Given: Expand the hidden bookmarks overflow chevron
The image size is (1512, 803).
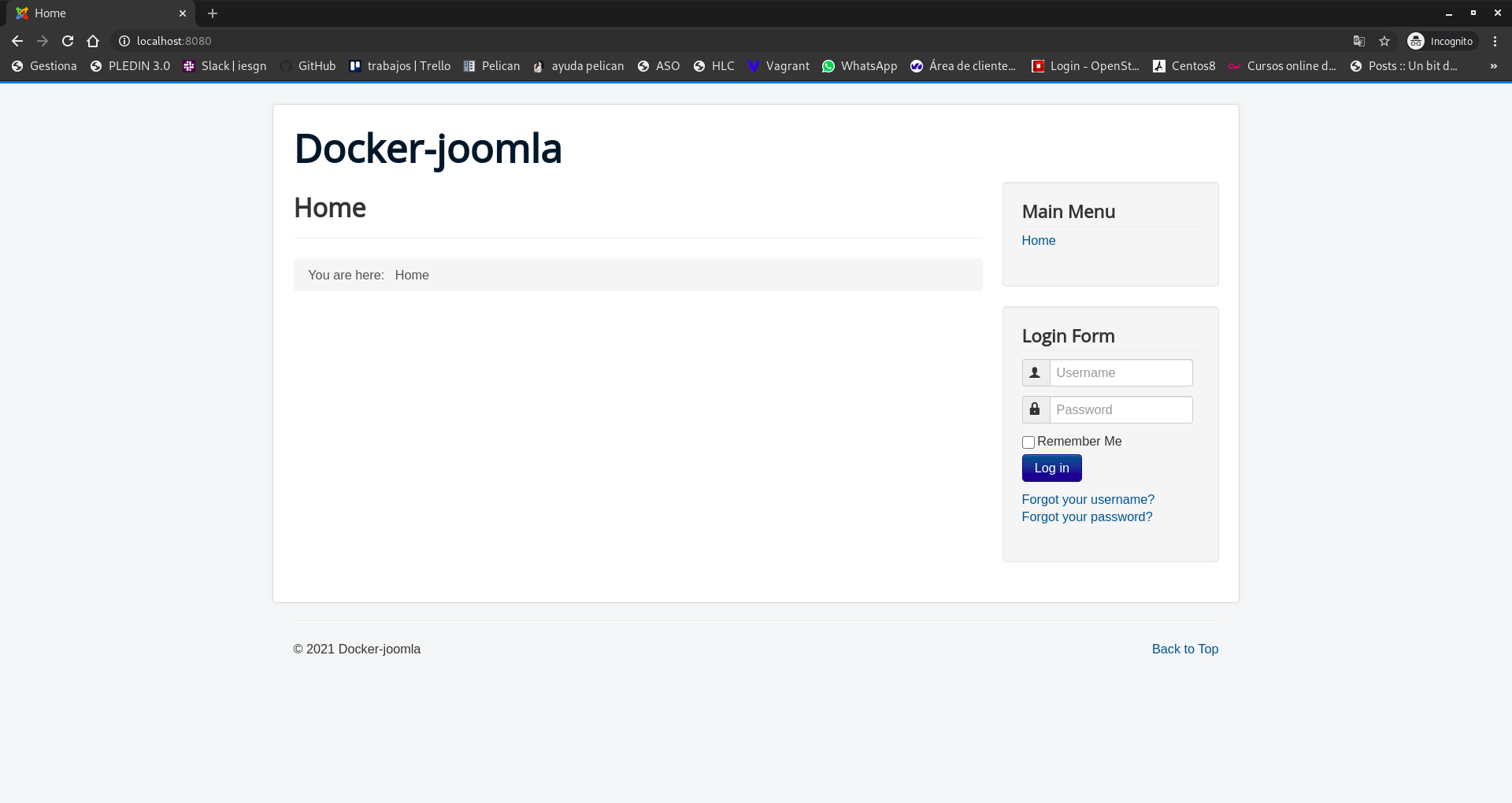Looking at the screenshot, I should [x=1494, y=66].
